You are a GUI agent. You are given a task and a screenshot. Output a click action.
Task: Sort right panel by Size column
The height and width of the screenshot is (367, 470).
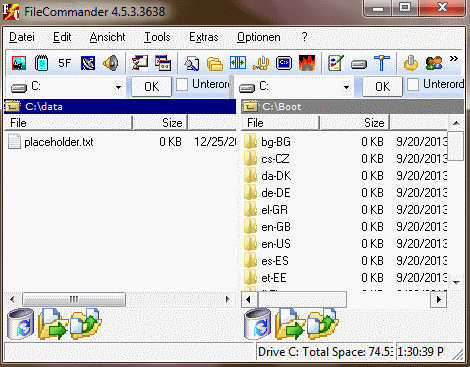pyautogui.click(x=355, y=123)
